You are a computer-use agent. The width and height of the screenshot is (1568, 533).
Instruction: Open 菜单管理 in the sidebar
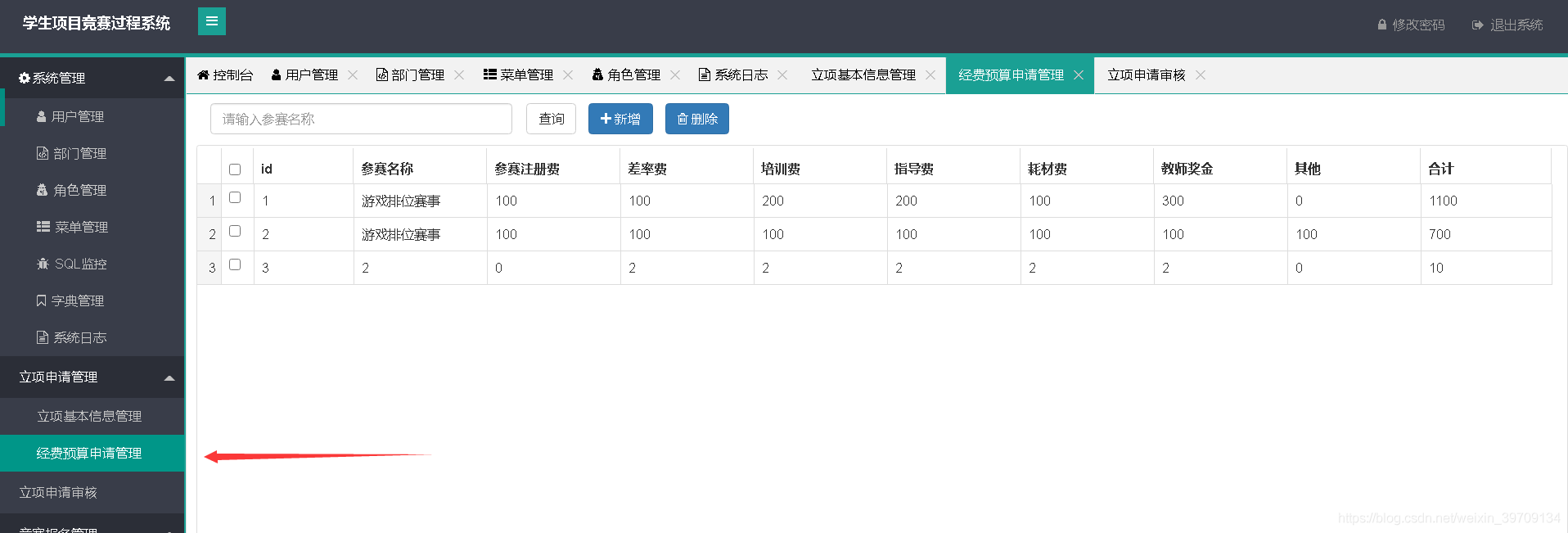pyautogui.click(x=92, y=227)
